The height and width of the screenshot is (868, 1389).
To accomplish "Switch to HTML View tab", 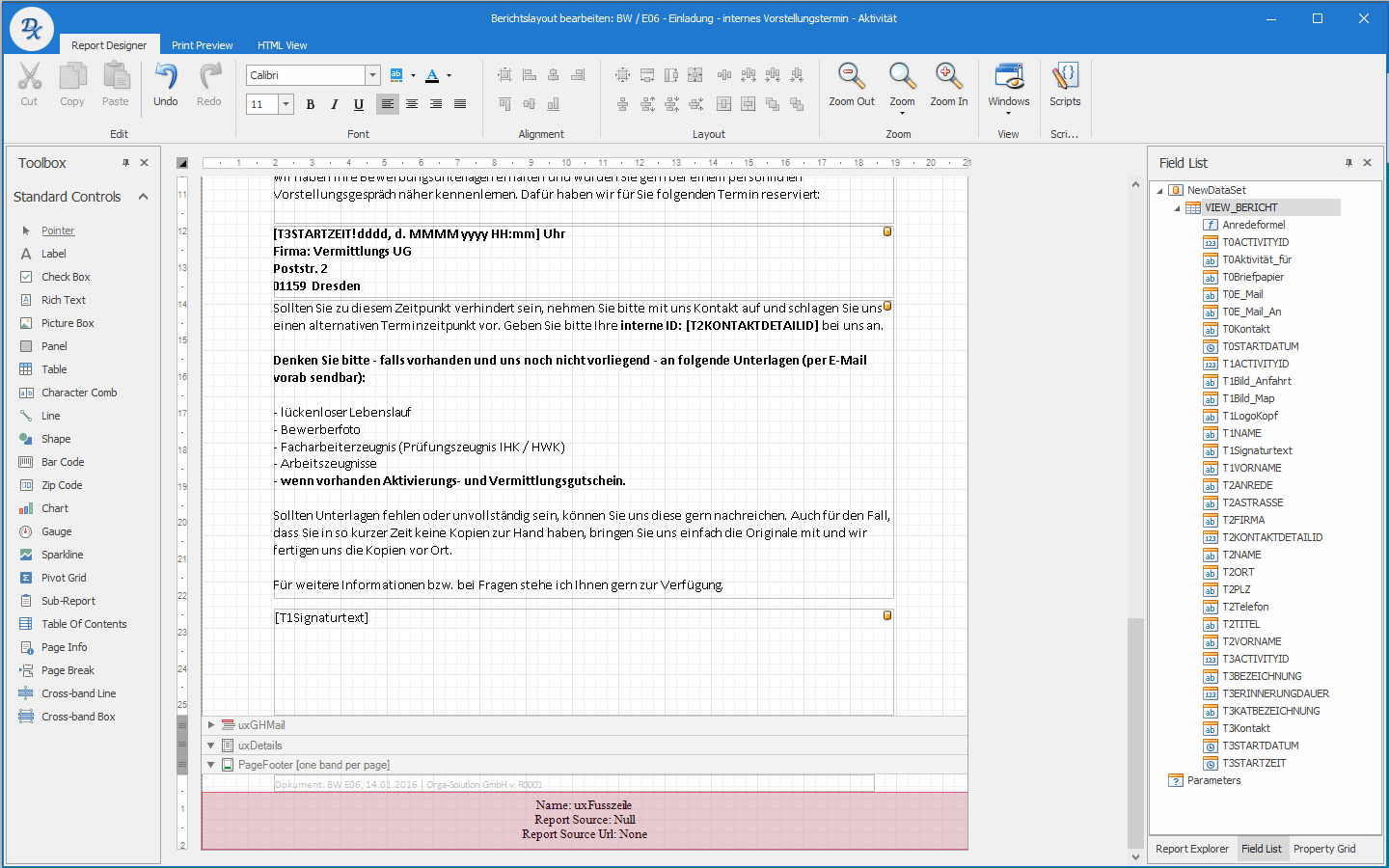I will [x=283, y=45].
